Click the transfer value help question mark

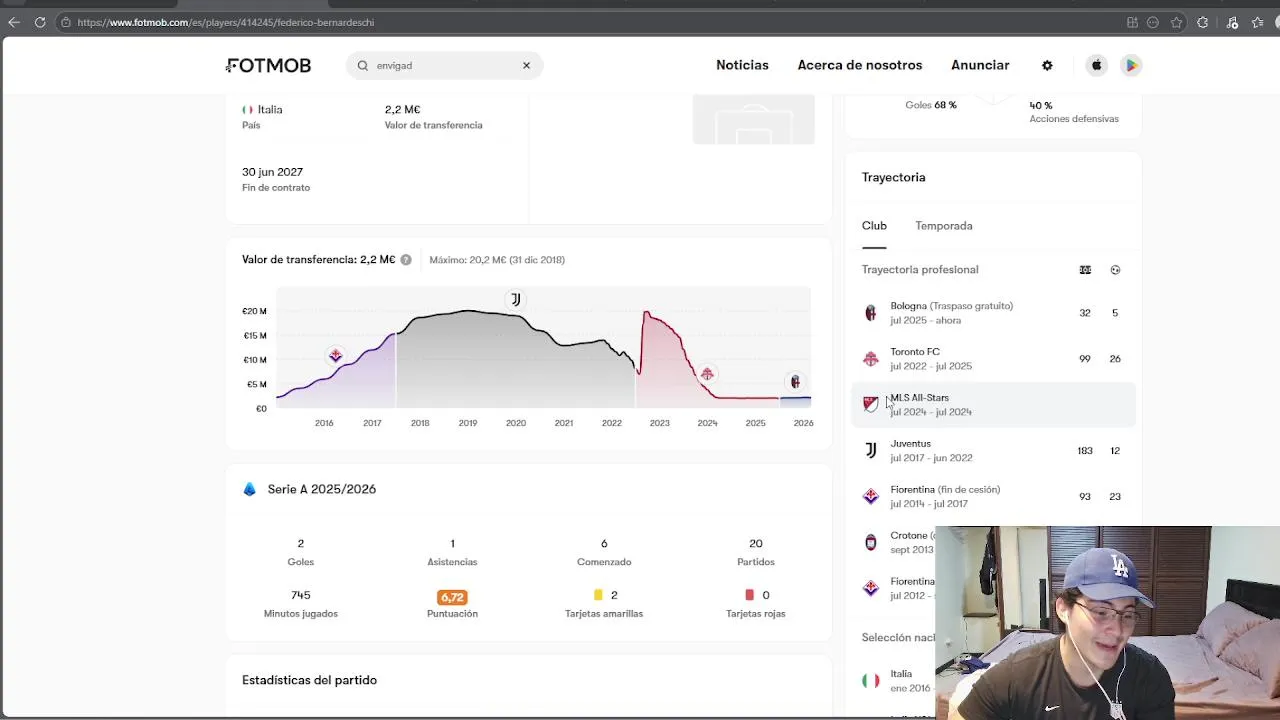click(406, 260)
